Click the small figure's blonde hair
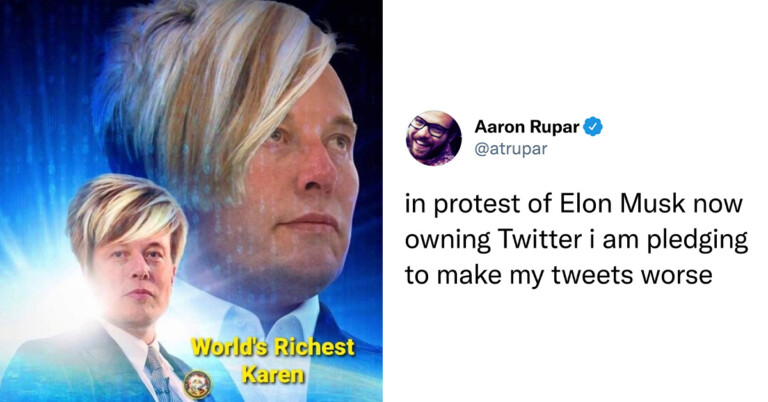Viewport: 768px width, 402px height. click(125, 211)
